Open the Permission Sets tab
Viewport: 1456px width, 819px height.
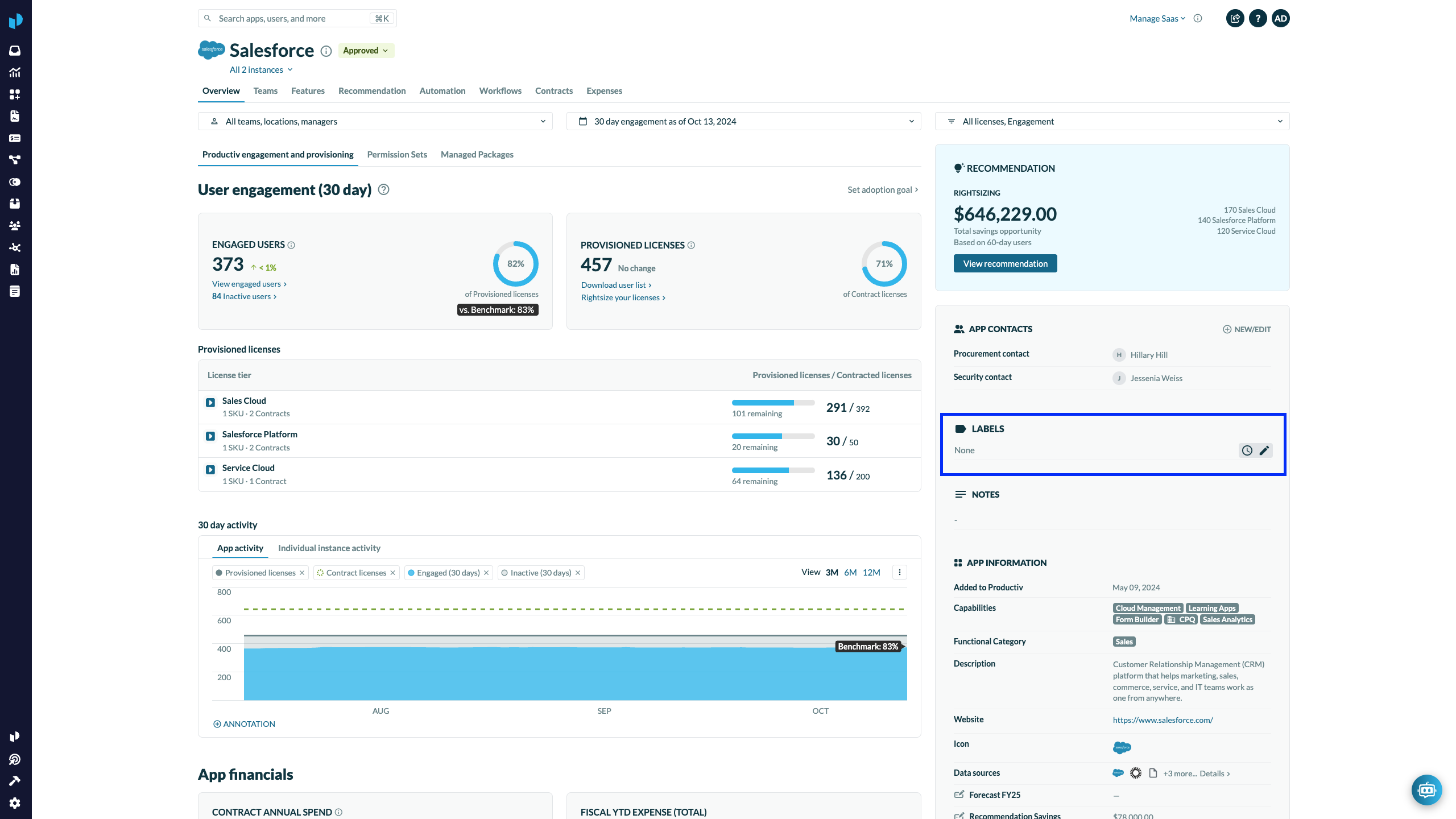(396, 155)
